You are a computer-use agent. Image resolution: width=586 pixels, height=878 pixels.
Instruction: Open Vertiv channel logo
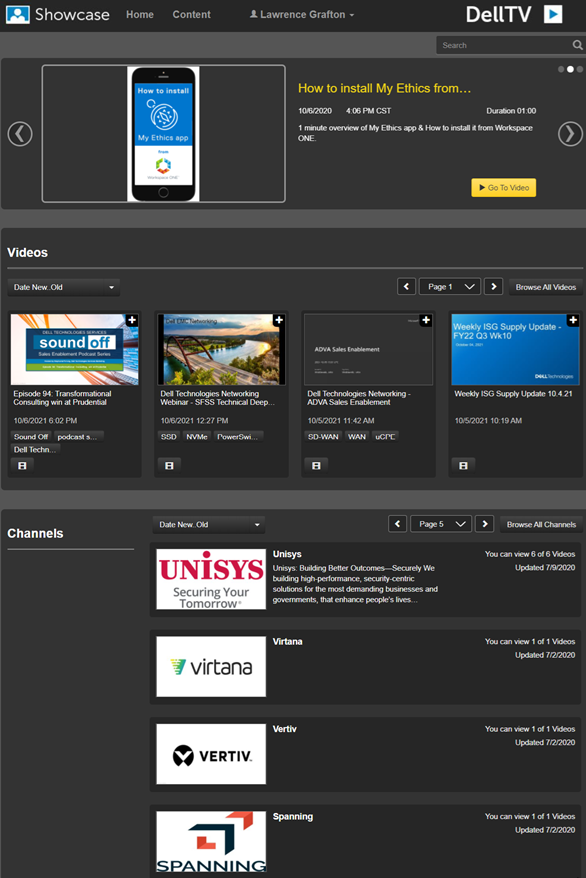(x=211, y=754)
